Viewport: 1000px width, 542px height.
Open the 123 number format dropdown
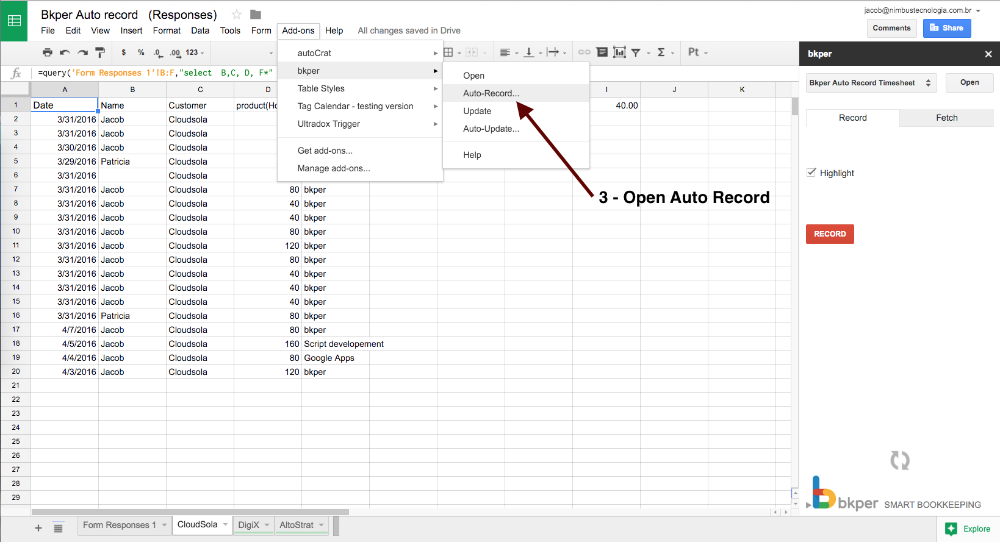(195, 52)
